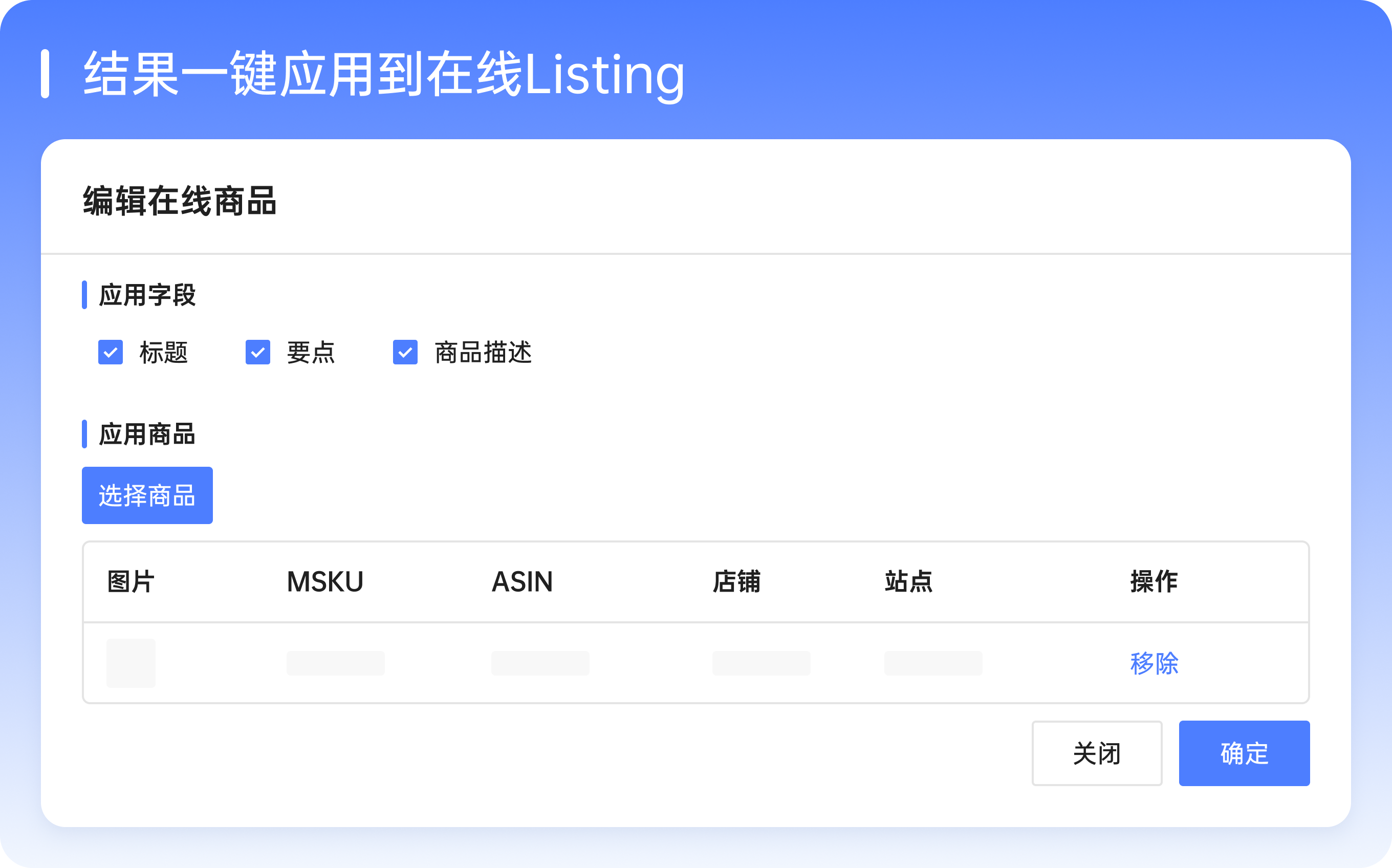Select the 操作 column header

tap(1154, 581)
